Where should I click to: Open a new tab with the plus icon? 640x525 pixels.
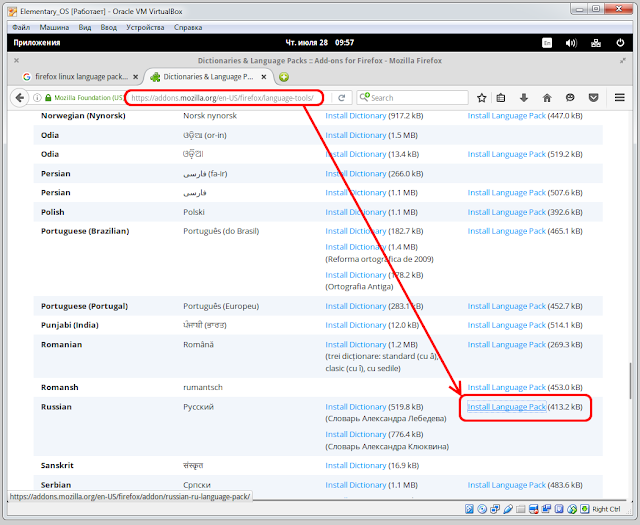tap(284, 77)
